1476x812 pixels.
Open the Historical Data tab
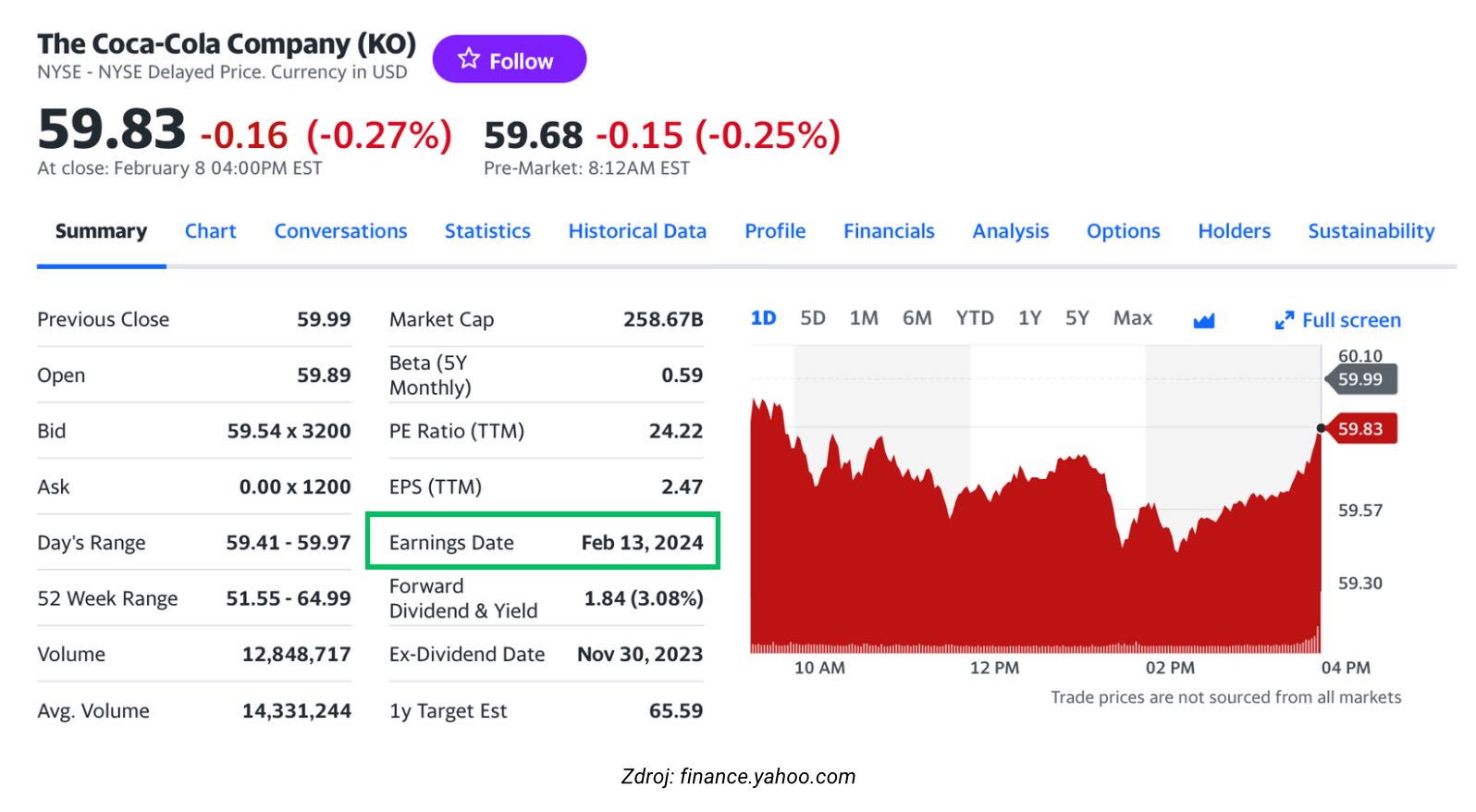637,231
